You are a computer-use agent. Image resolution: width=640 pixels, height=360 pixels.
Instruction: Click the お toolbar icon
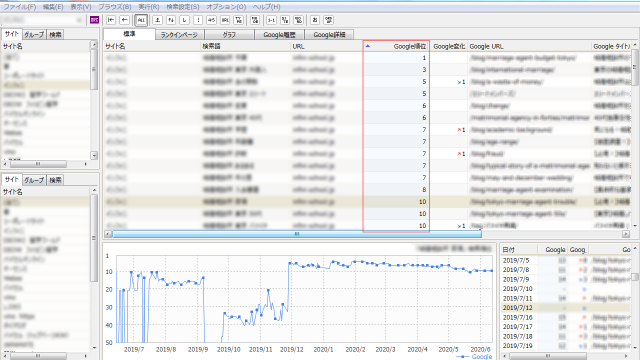click(315, 20)
